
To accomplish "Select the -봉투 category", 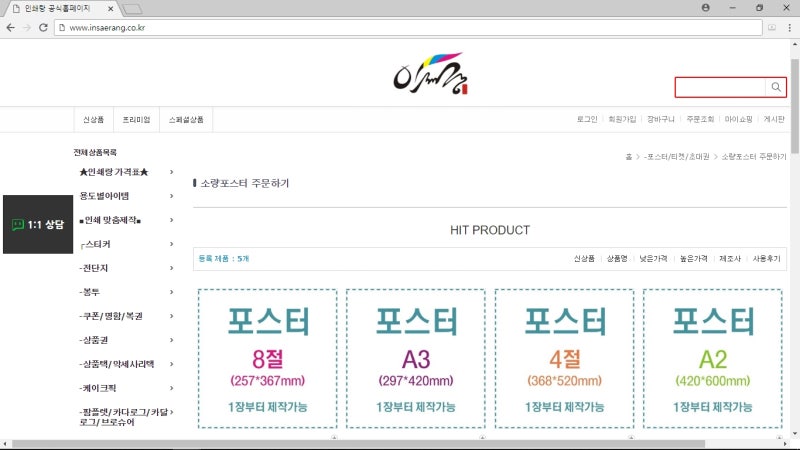I will [90, 292].
